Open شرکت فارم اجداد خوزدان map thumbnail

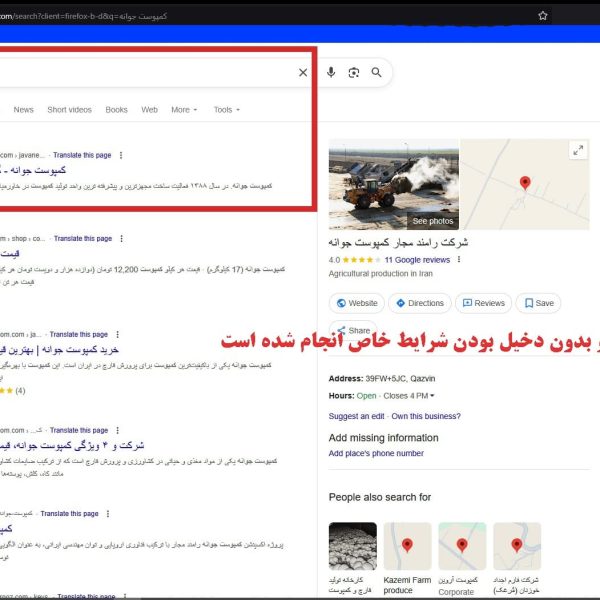tap(517, 546)
